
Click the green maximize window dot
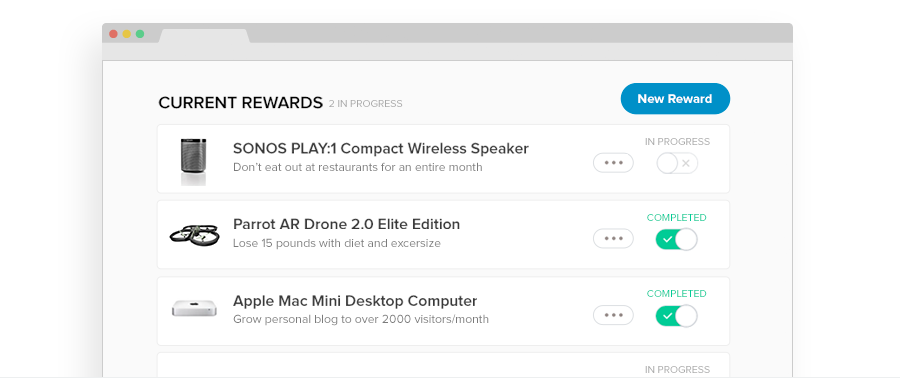(140, 34)
